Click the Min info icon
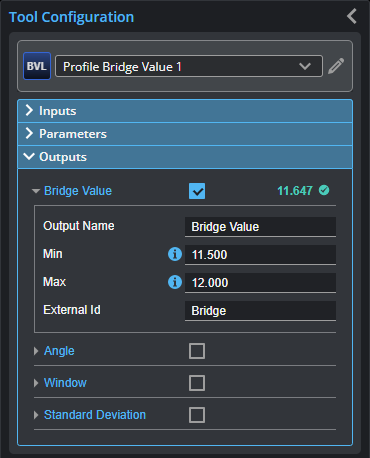This screenshot has width=370, height=458. (x=175, y=254)
